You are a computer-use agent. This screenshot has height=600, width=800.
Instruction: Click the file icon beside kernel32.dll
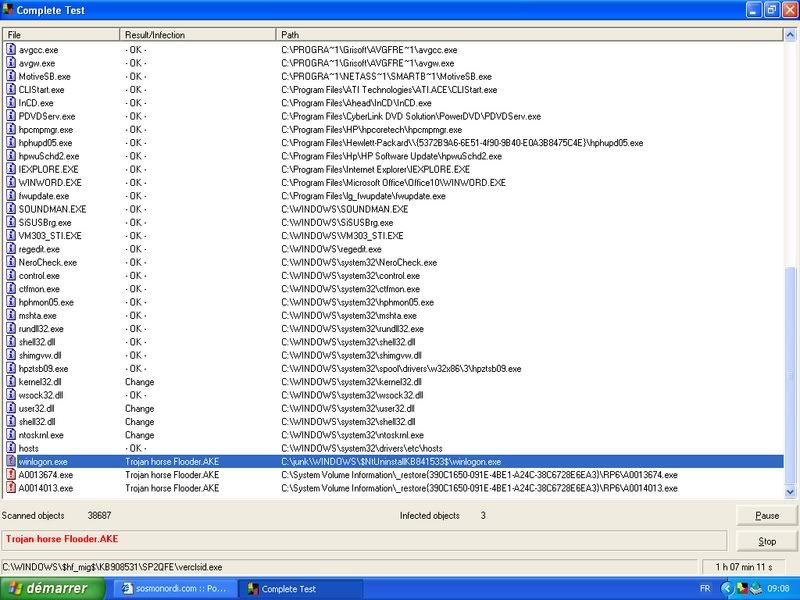pyautogui.click(x=11, y=382)
